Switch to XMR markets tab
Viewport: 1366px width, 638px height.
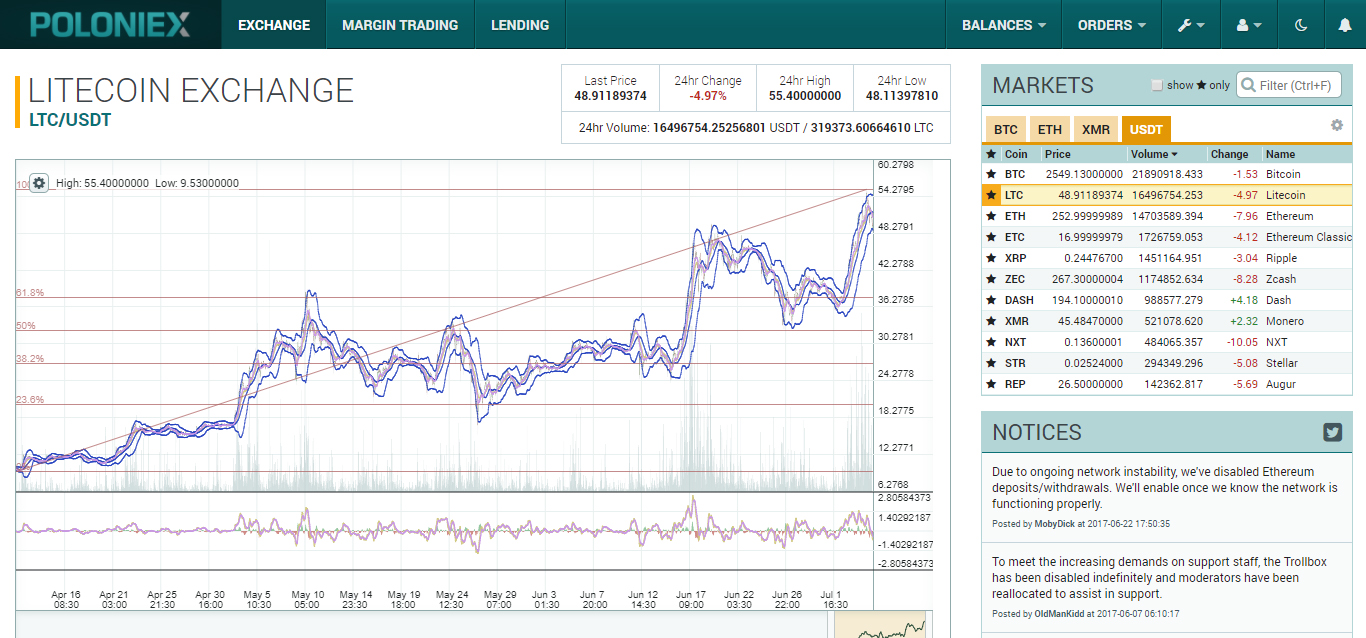1096,130
